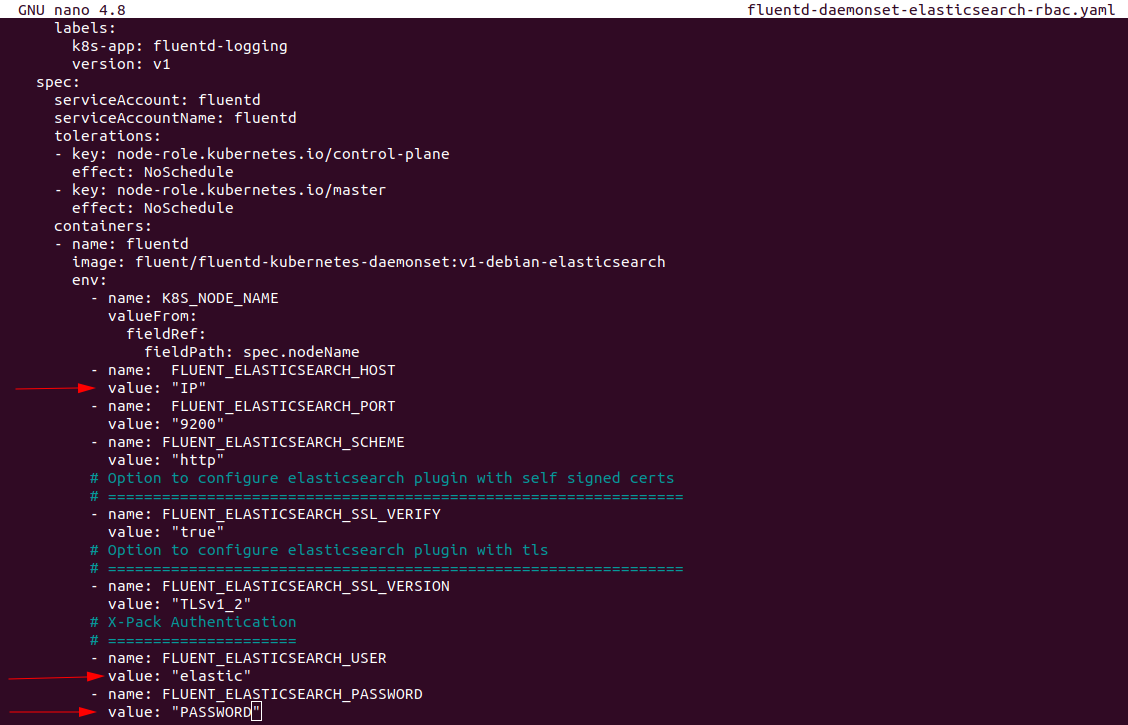
Task: Click the 'valueFrom:' line
Action: (x=153, y=316)
